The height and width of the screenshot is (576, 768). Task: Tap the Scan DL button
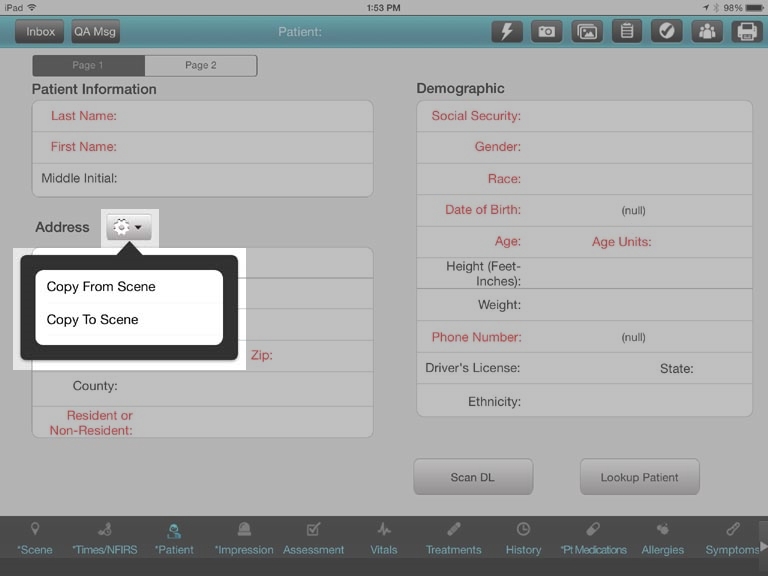(473, 477)
